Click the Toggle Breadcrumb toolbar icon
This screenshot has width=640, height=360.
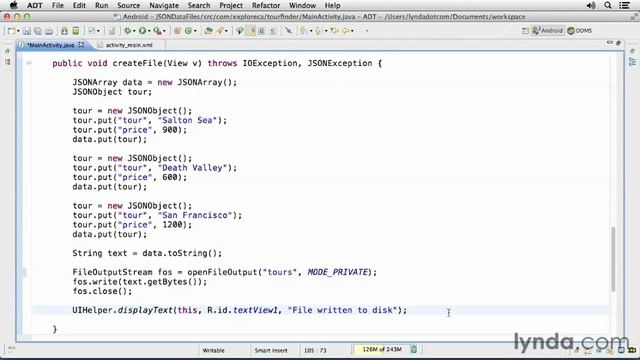coord(240,31)
